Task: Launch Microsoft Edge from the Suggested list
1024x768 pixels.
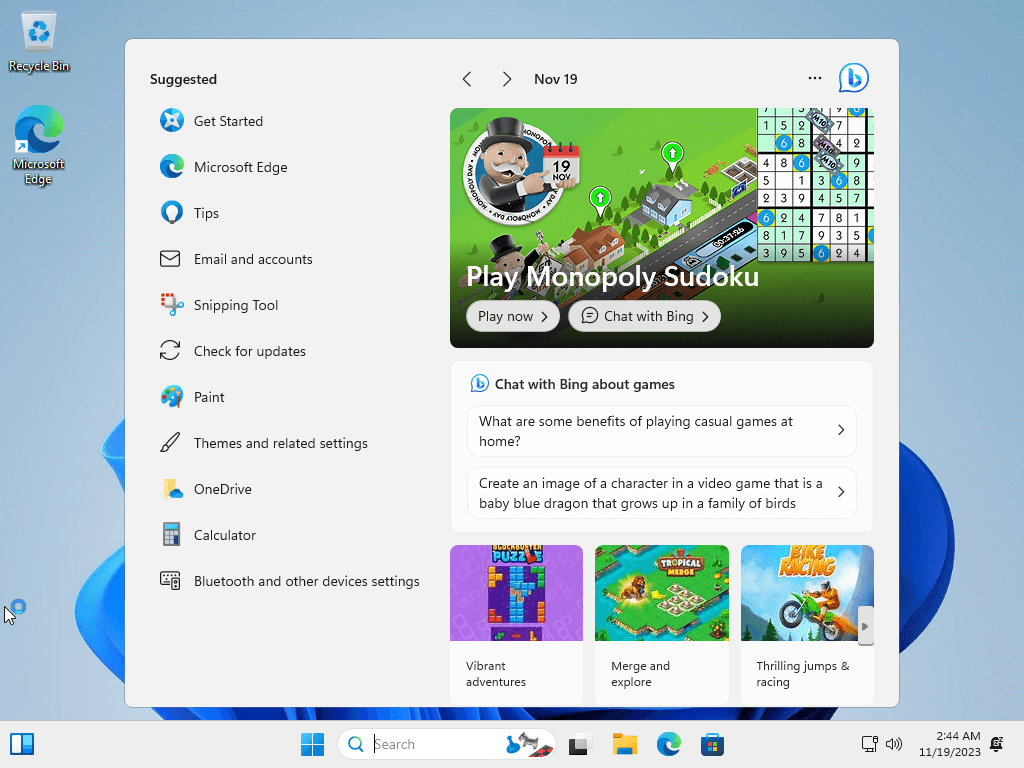Action: tap(172, 167)
